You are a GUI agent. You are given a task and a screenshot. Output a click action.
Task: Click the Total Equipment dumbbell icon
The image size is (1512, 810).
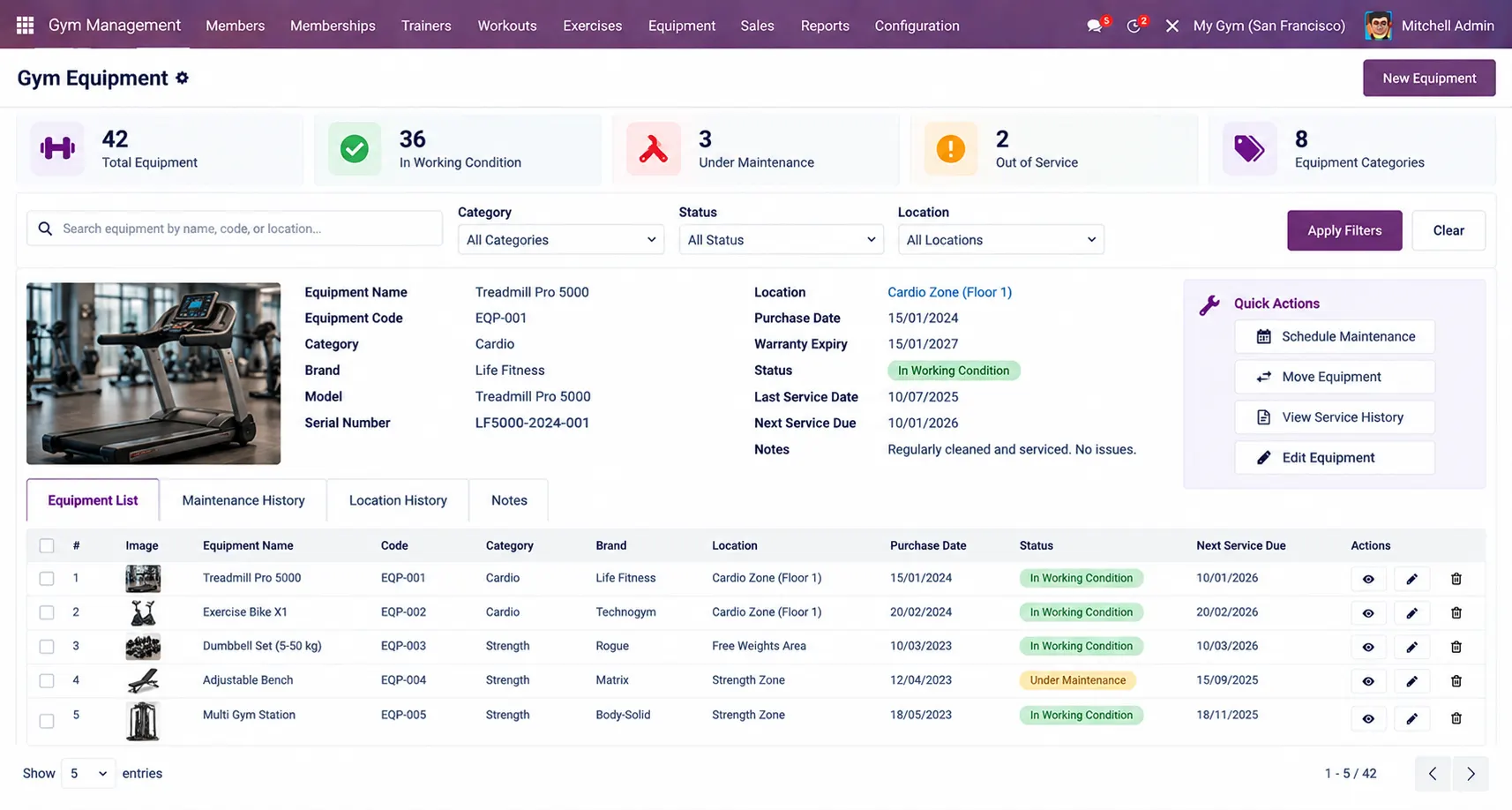57,148
